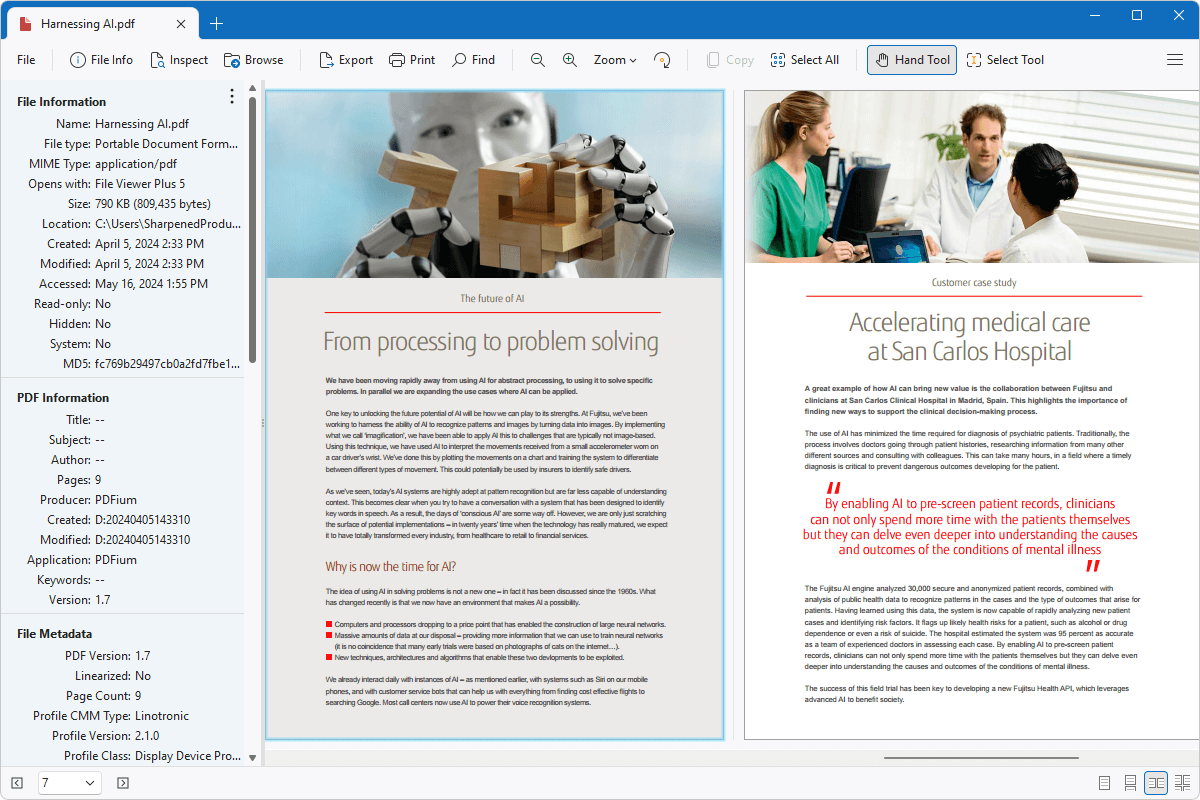Click the San Carlos Hospital page

click(972, 414)
